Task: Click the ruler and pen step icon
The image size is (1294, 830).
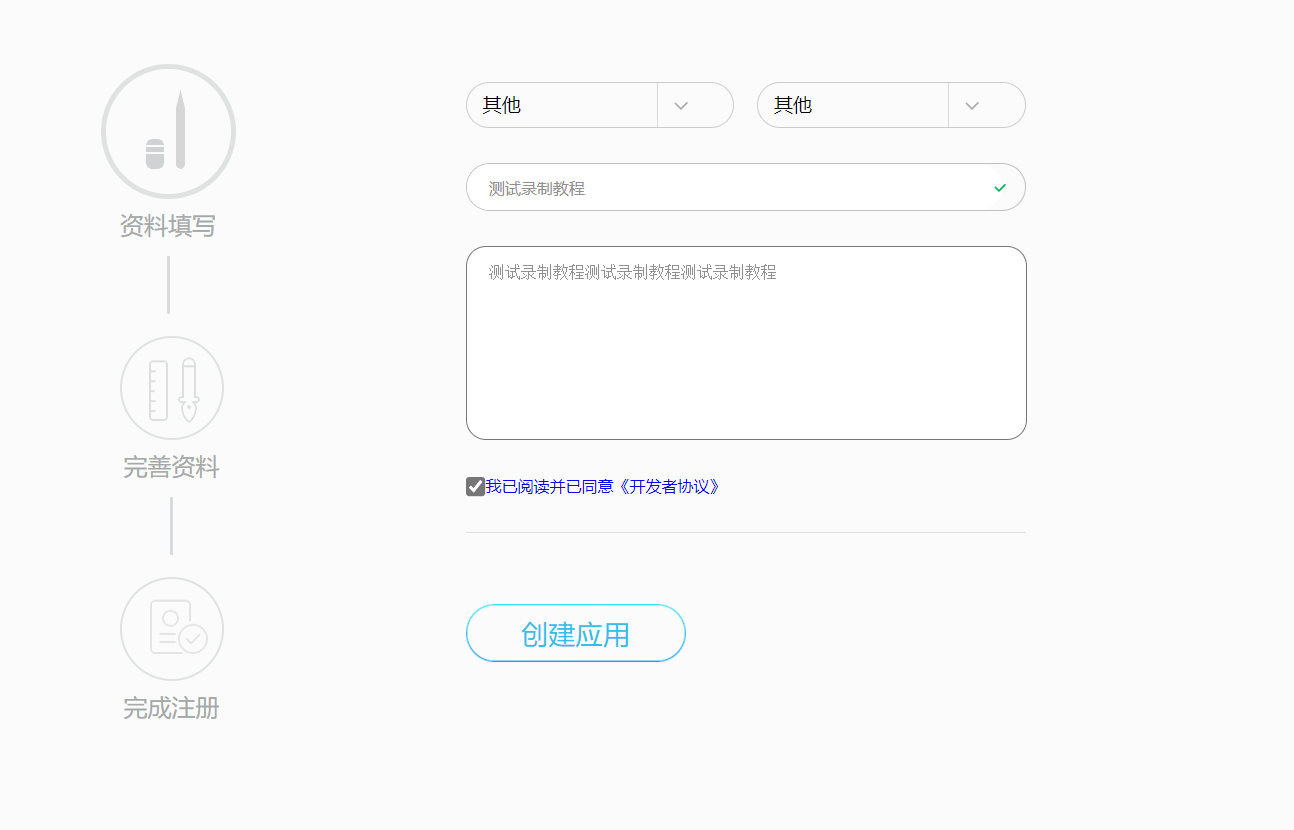Action: [172, 388]
